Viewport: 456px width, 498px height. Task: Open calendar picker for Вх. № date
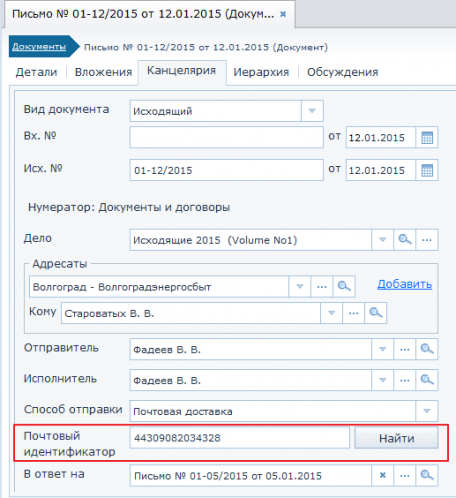pyautogui.click(x=427, y=137)
